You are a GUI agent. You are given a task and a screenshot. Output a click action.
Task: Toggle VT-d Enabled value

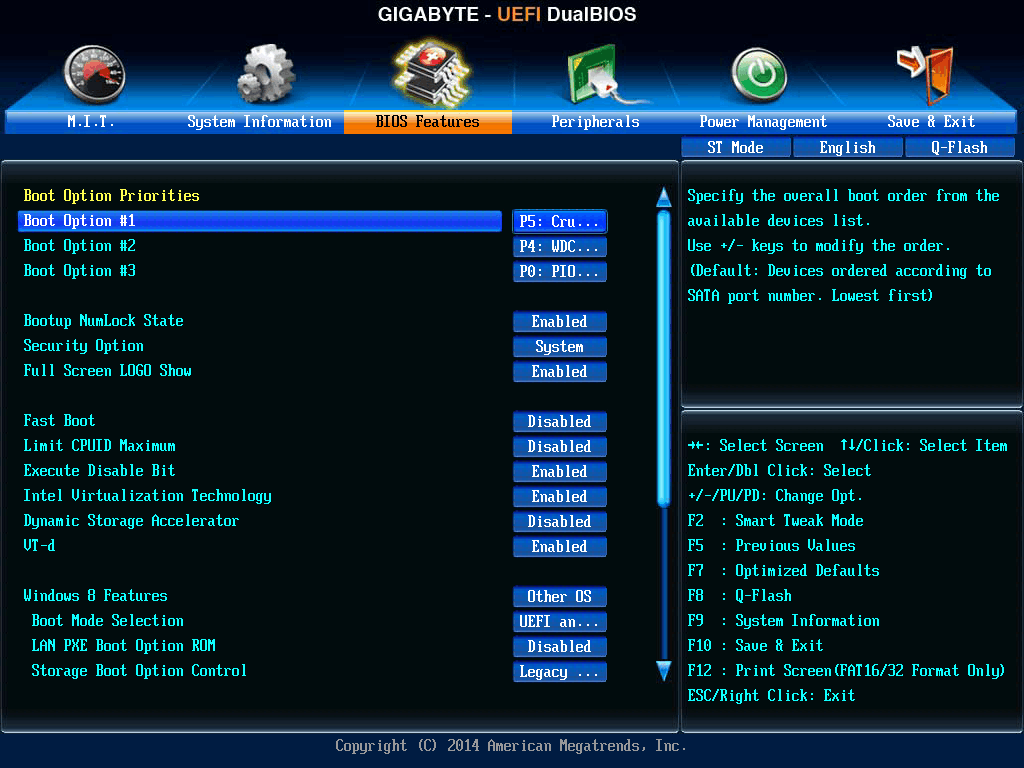[560, 546]
